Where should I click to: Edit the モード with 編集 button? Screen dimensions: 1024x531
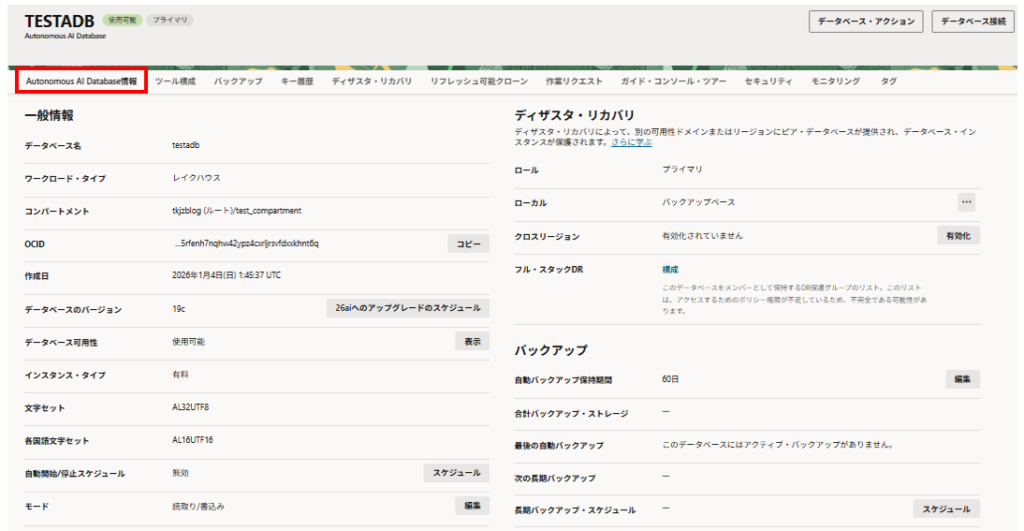coord(472,505)
